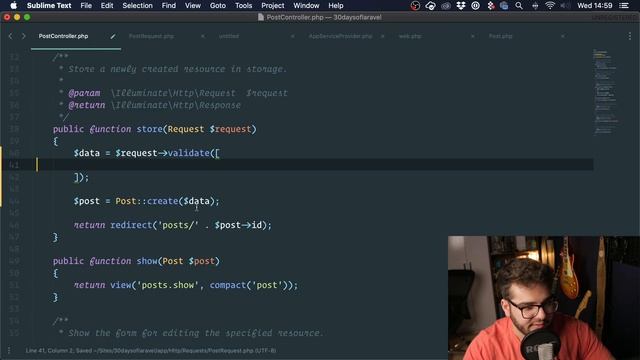Open the Project menu
The height and width of the screenshot is (360, 640).
[x=273, y=6]
